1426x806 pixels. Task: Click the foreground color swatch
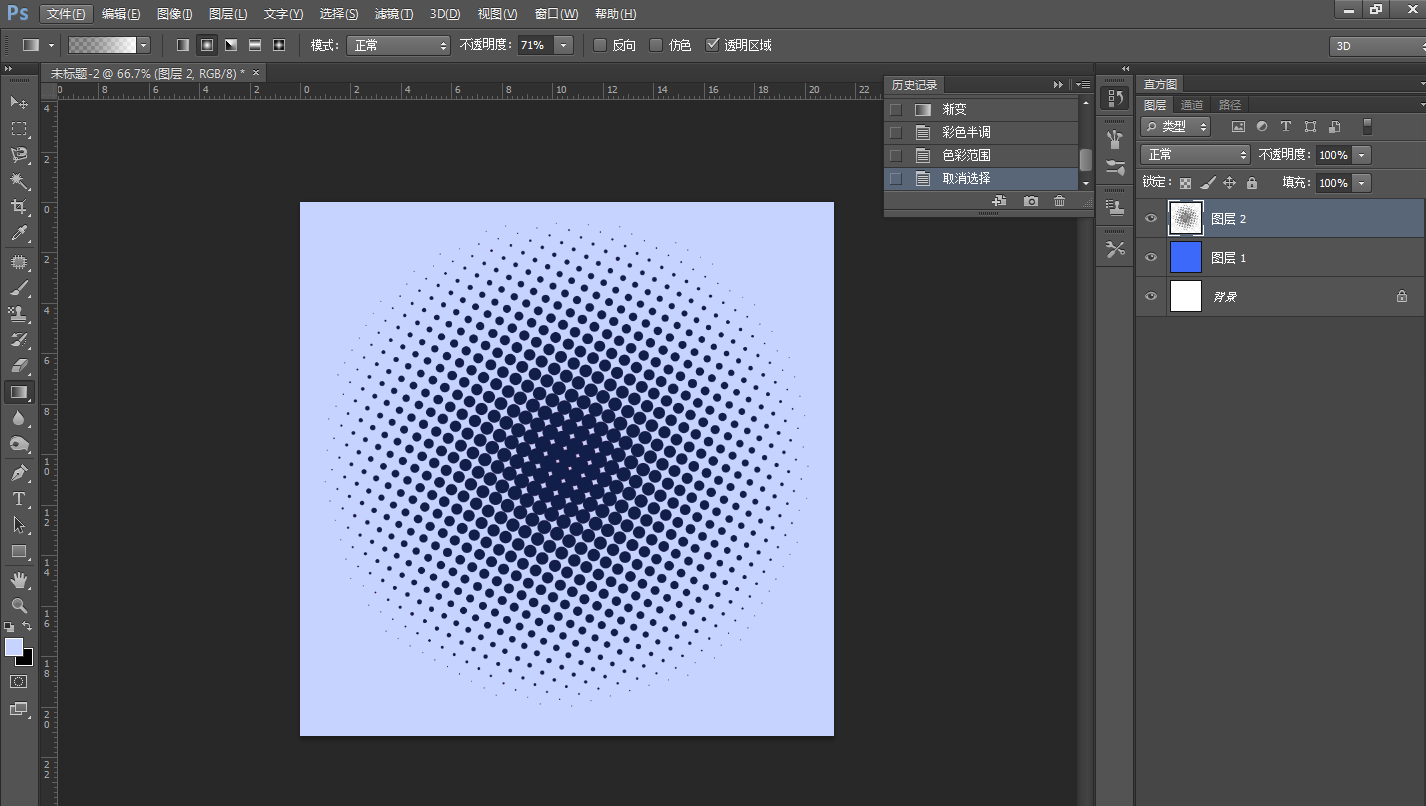13,647
